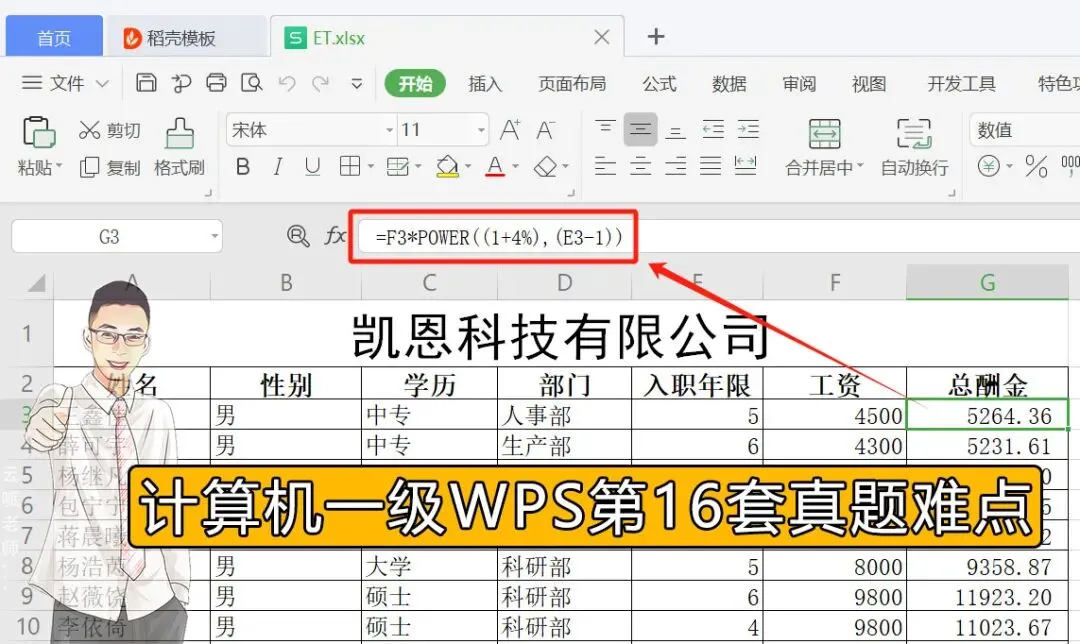
Task: Click the formula search magnifier icon
Action: tap(298, 236)
